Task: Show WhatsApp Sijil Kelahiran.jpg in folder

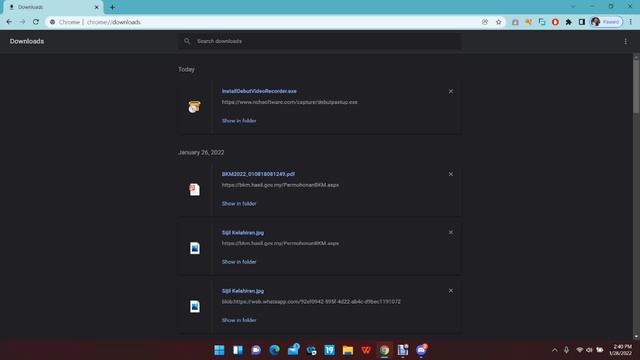Action: (239, 320)
